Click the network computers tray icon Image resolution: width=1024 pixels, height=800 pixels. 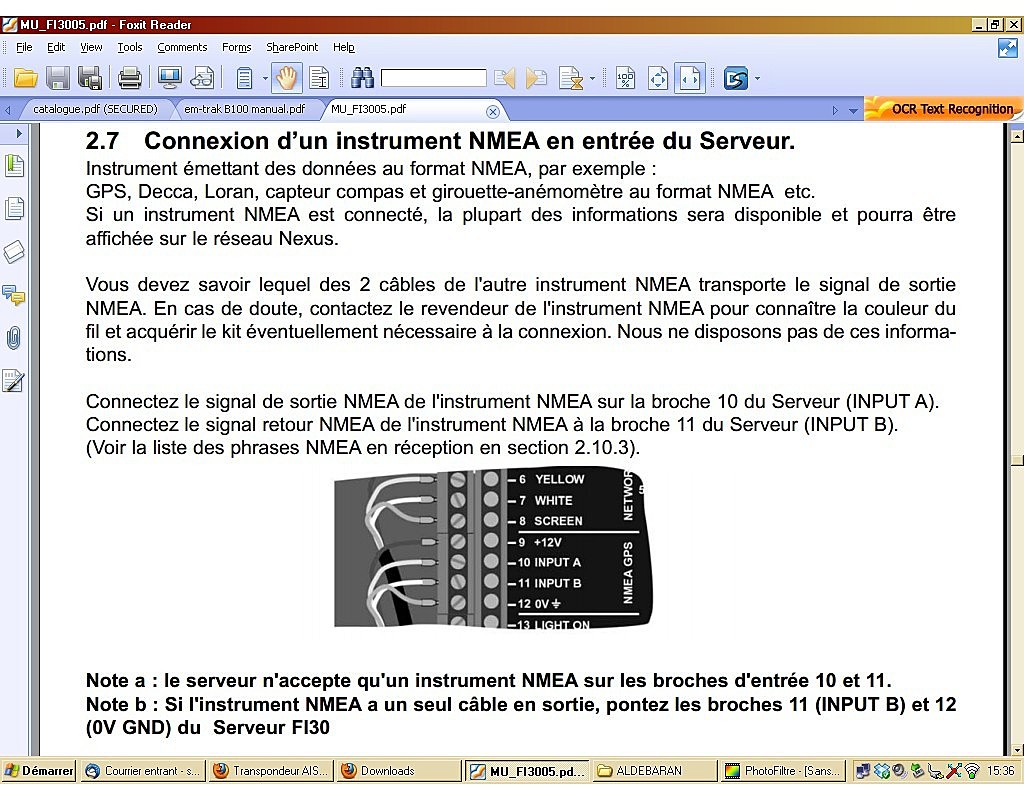863,771
